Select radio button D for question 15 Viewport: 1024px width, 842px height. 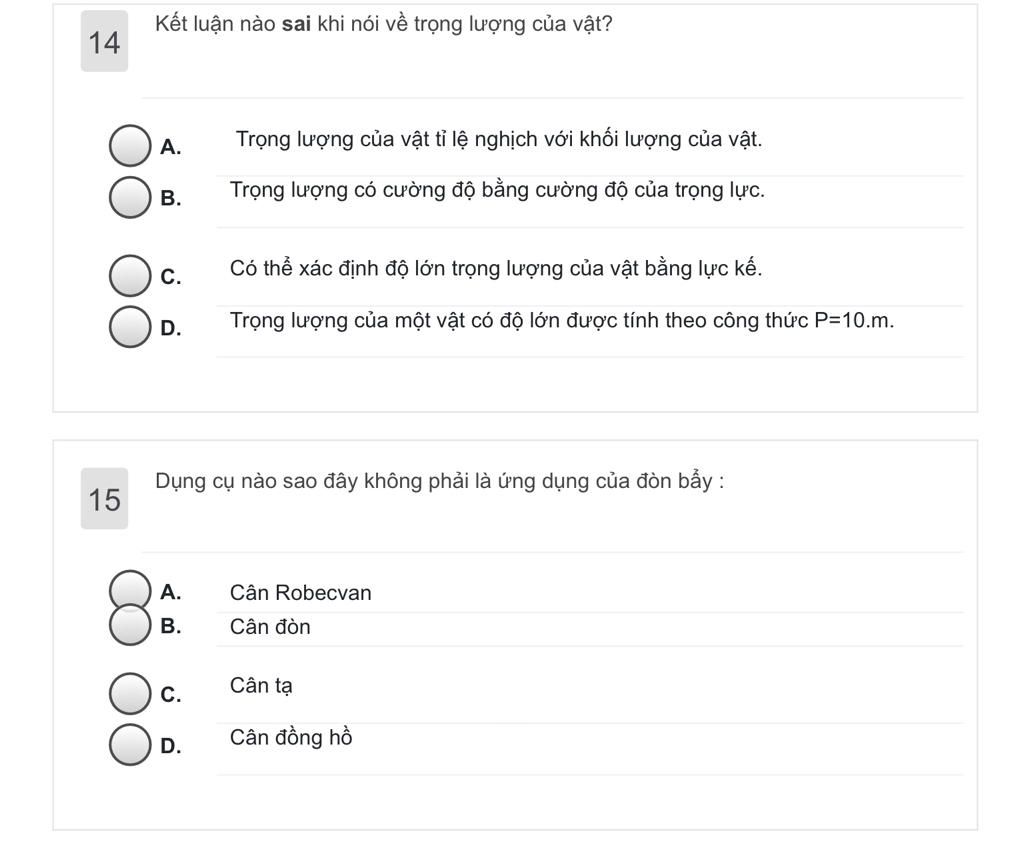[x=130, y=744]
